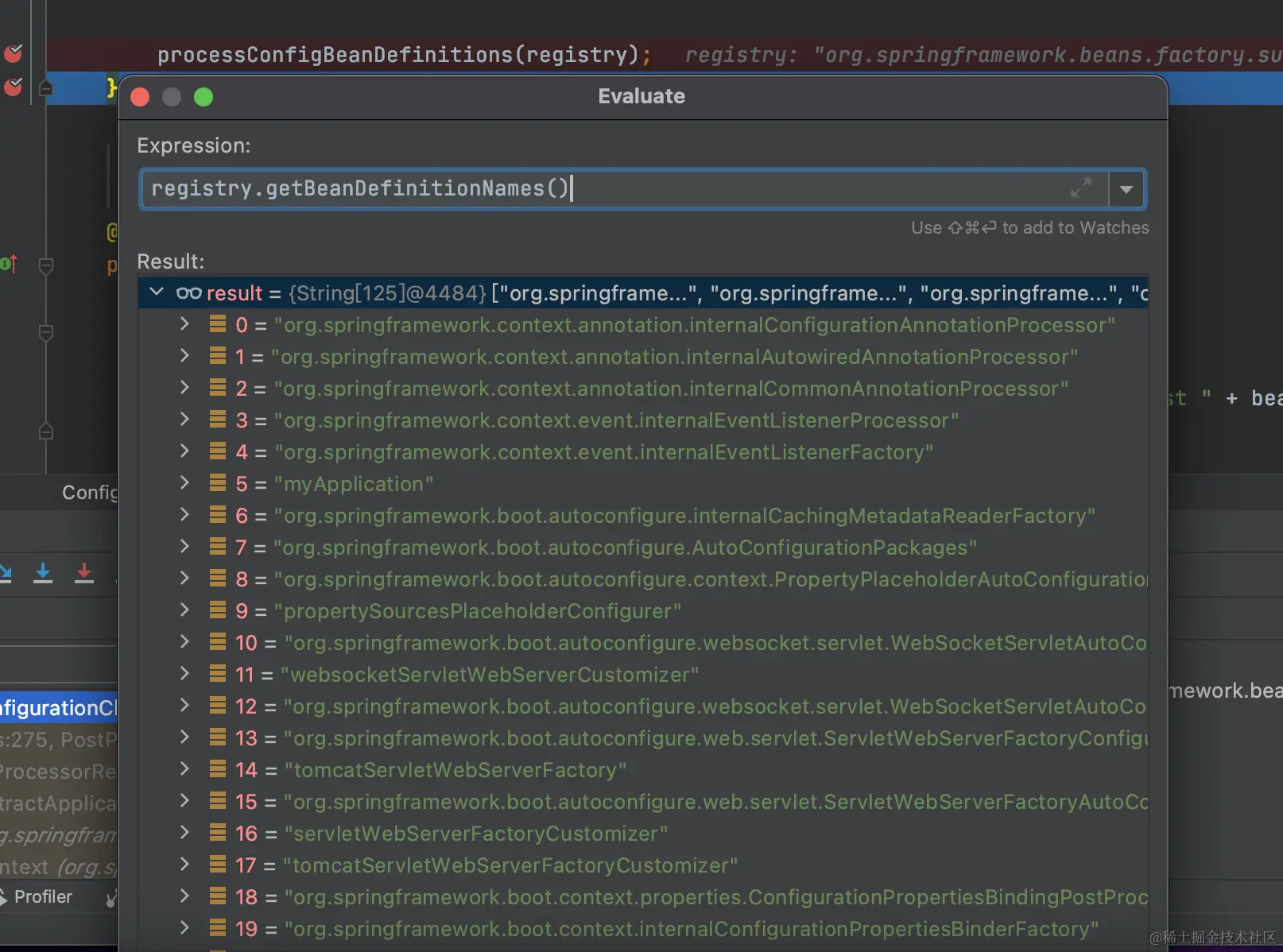Select the internalCommonAnnotationProcessor value text
Viewport: 1283px width, 952px height.
(671, 389)
